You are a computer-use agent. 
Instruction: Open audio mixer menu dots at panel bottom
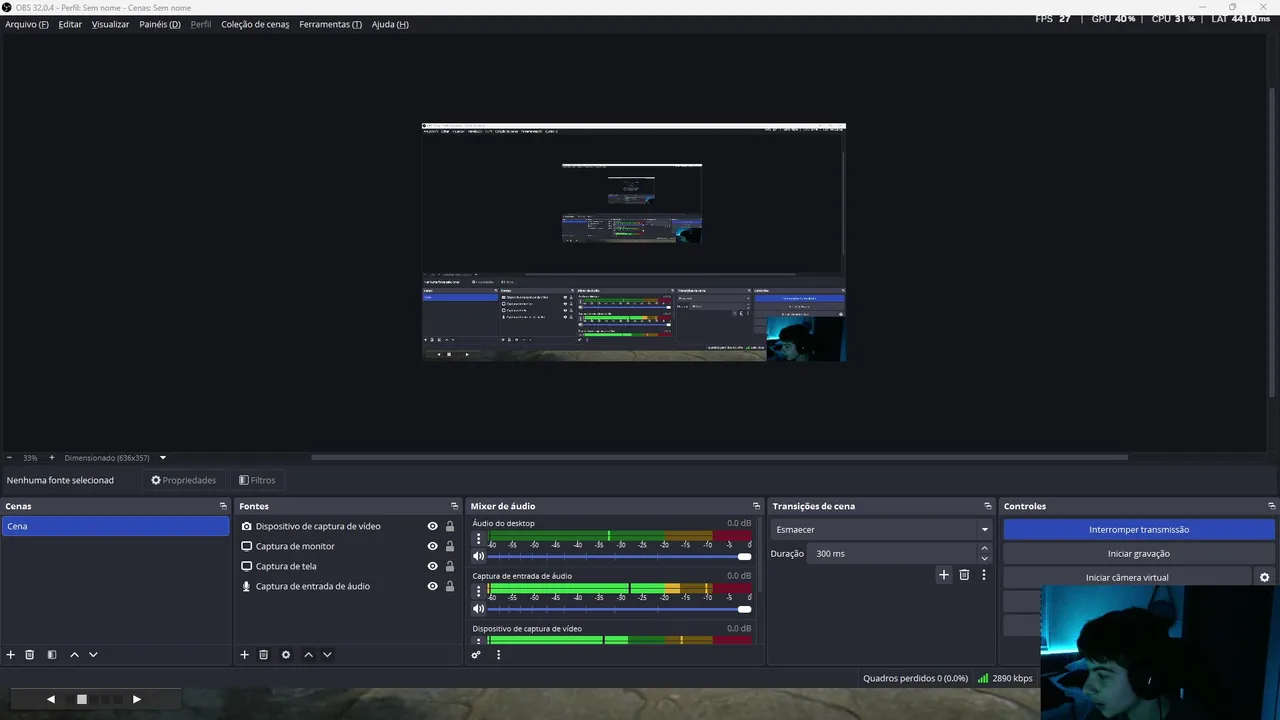(498, 655)
